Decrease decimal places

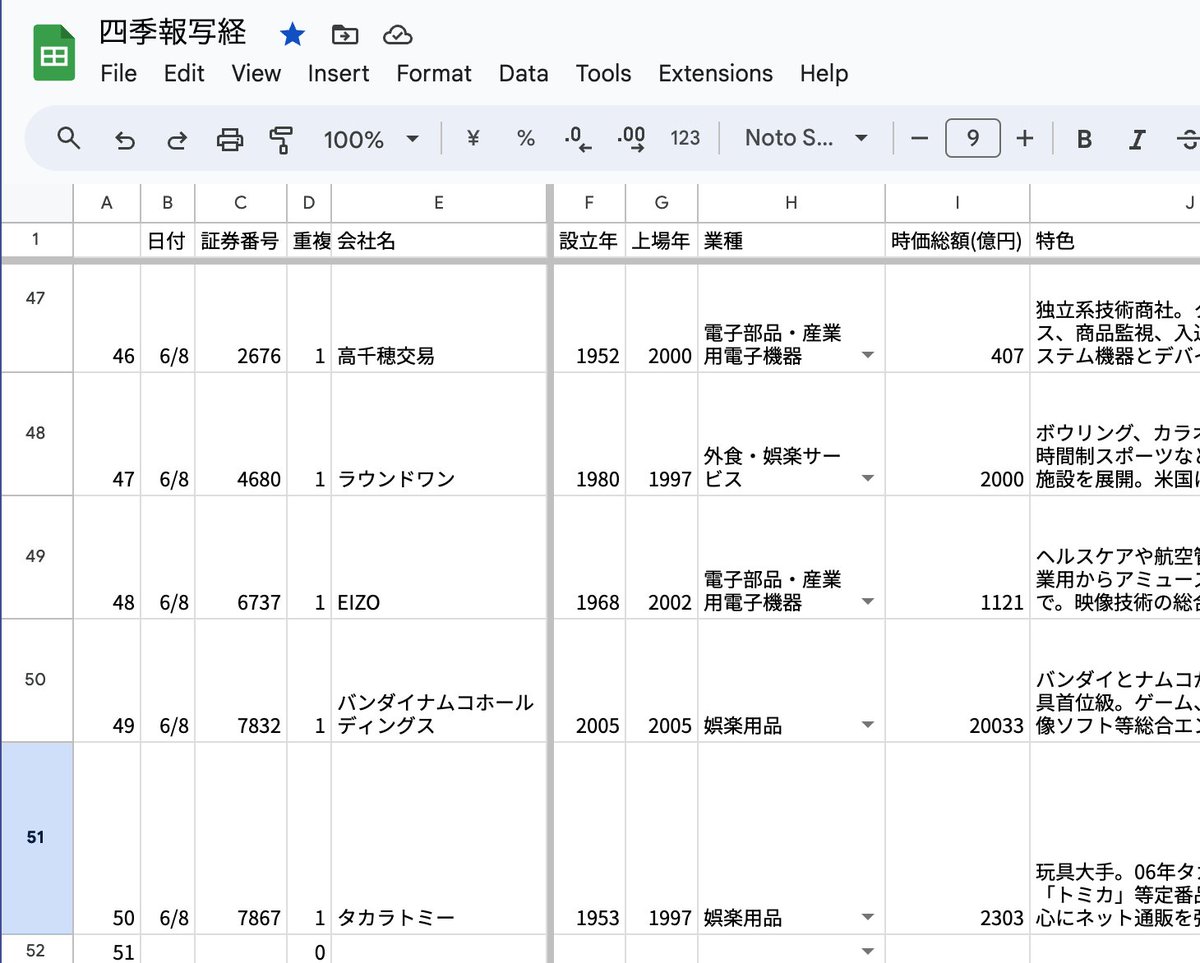(577, 138)
